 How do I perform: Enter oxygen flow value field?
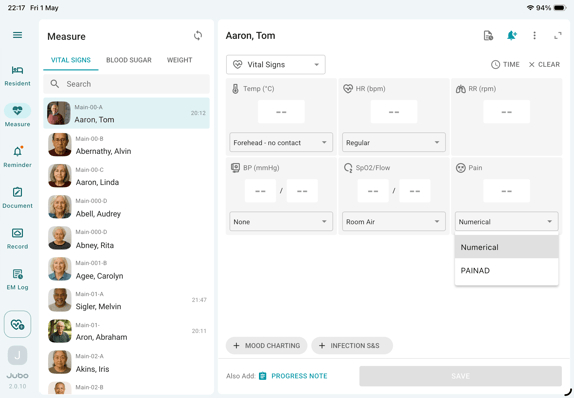click(415, 191)
